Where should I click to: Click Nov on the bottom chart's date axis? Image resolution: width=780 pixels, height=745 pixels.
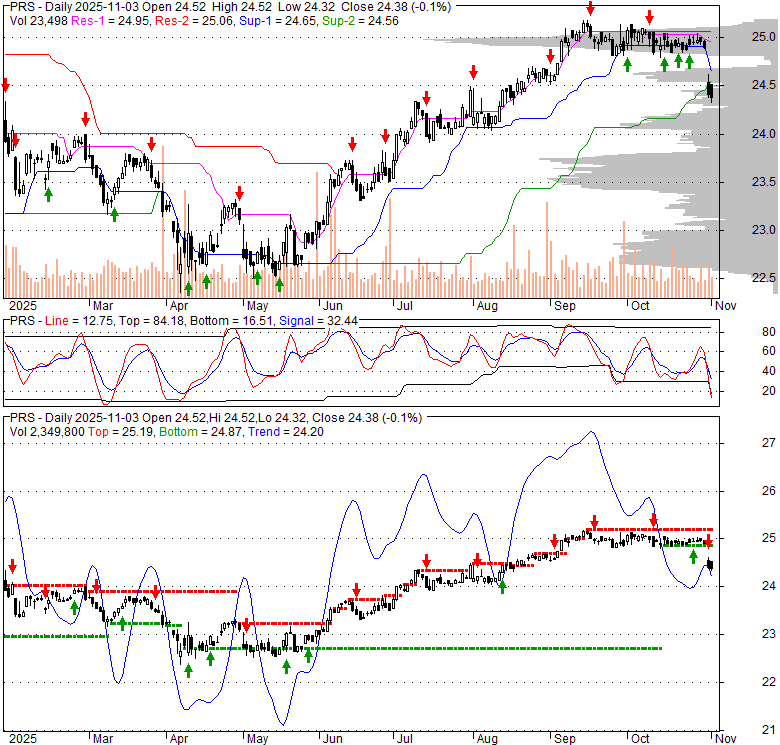point(725,739)
